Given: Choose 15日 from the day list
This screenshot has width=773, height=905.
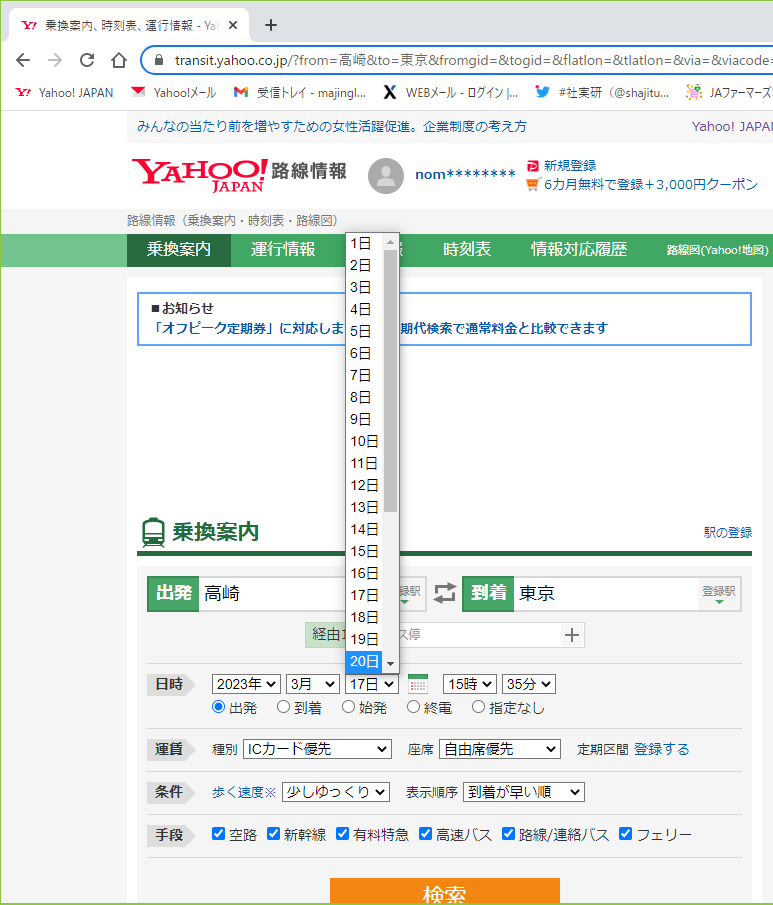Looking at the screenshot, I should (364, 551).
